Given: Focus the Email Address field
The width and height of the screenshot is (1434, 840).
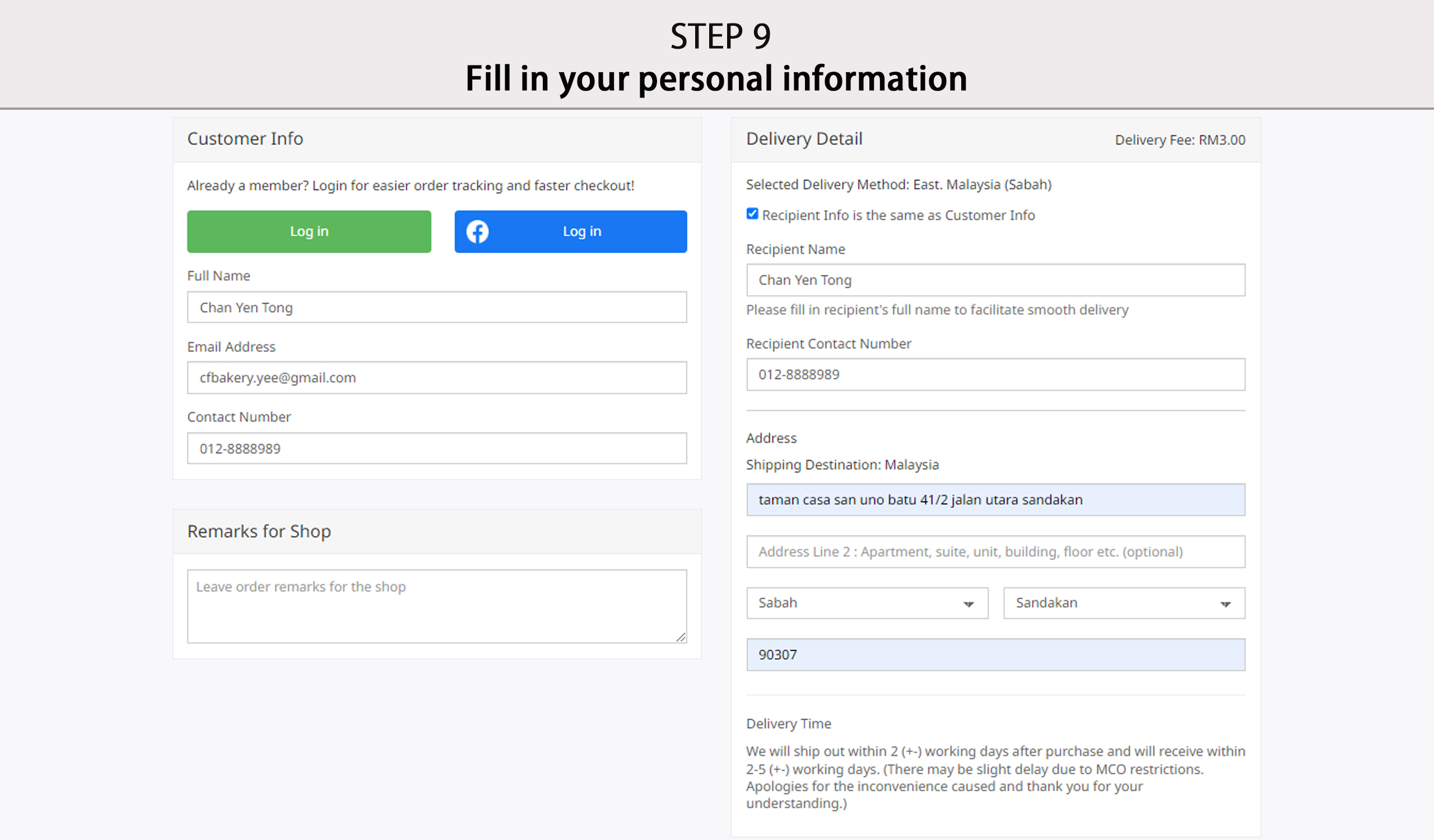Looking at the screenshot, I should pyautogui.click(x=436, y=377).
